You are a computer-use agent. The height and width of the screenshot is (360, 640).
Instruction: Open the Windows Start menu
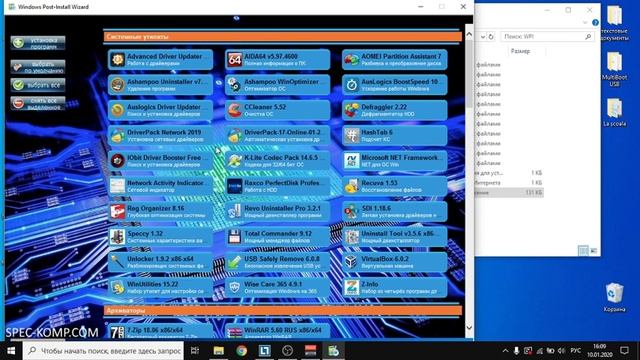click(11, 351)
